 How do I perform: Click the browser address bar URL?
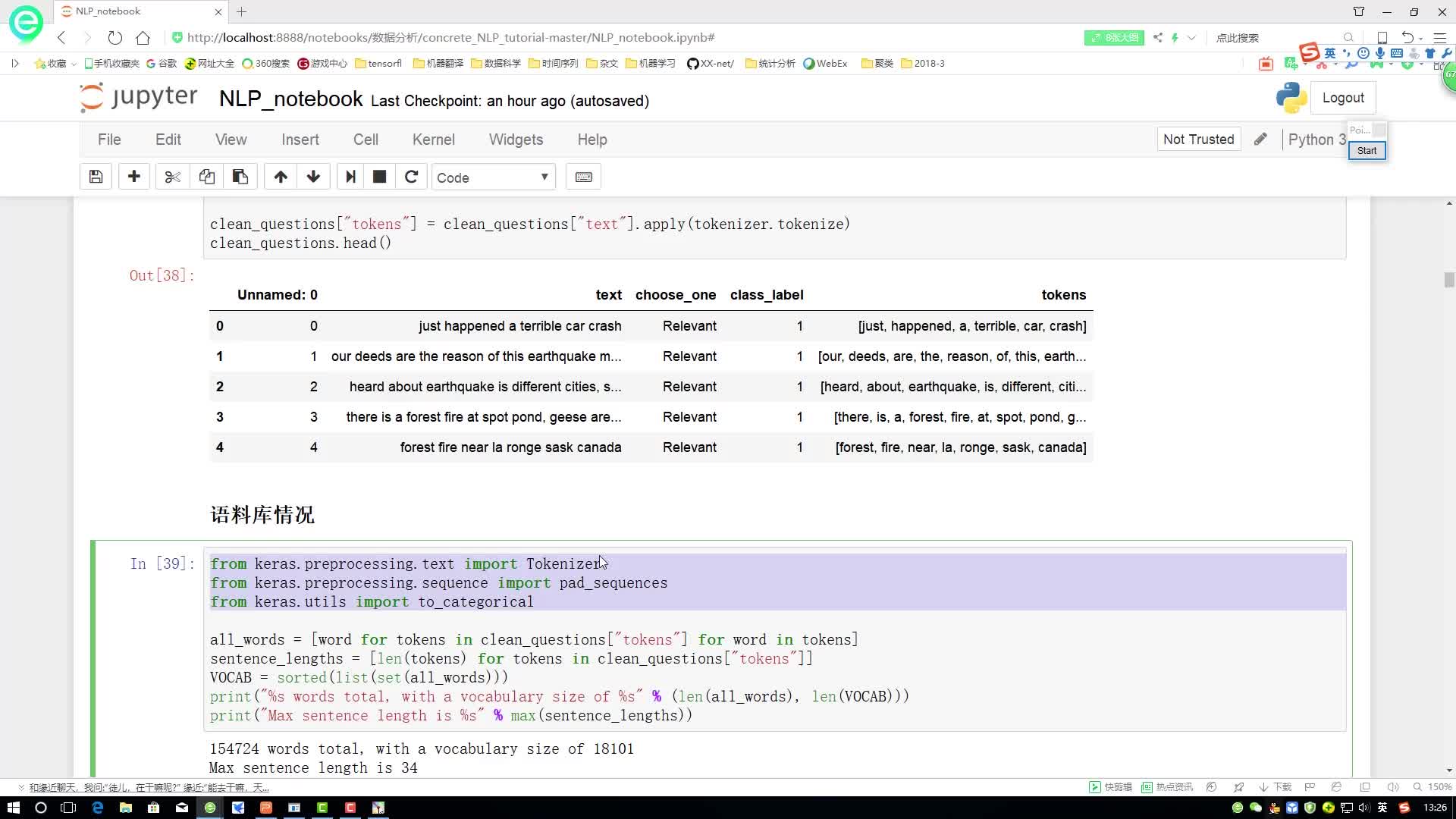(451, 37)
